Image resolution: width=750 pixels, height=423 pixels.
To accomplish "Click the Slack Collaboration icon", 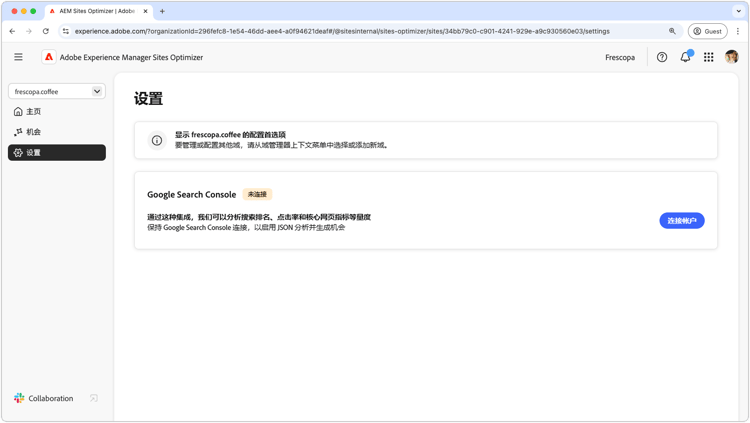I will (19, 398).
